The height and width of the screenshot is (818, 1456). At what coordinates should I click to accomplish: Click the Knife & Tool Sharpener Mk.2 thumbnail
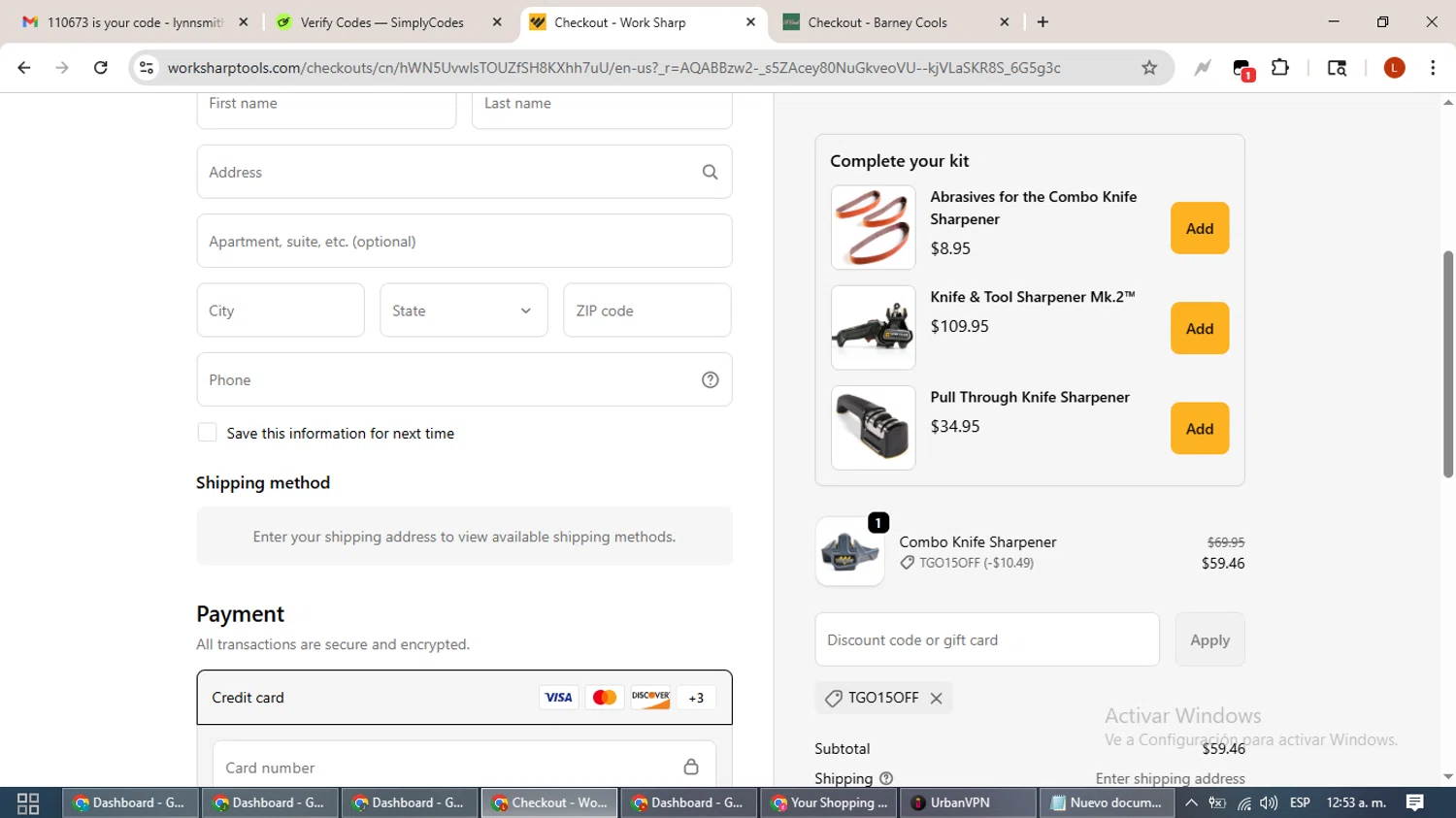click(x=874, y=328)
